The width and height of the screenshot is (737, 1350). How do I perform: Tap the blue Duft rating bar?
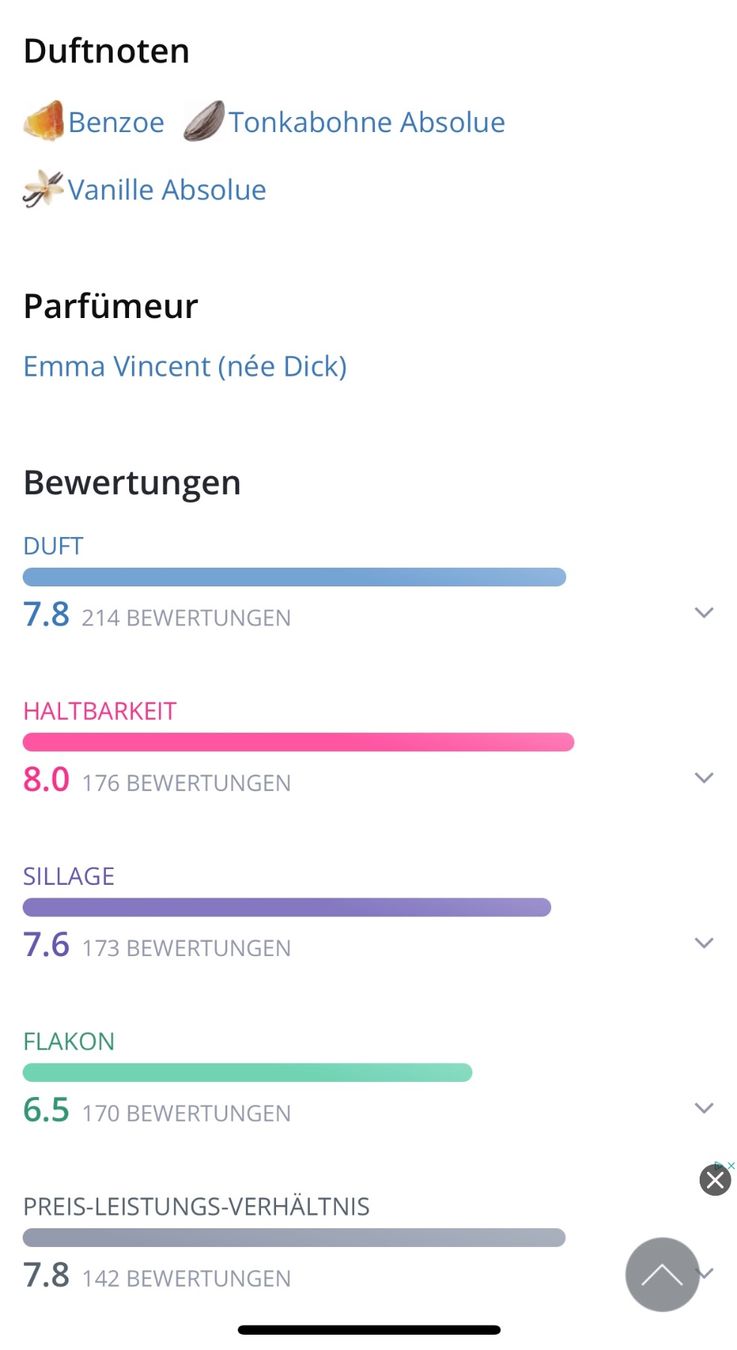294,577
